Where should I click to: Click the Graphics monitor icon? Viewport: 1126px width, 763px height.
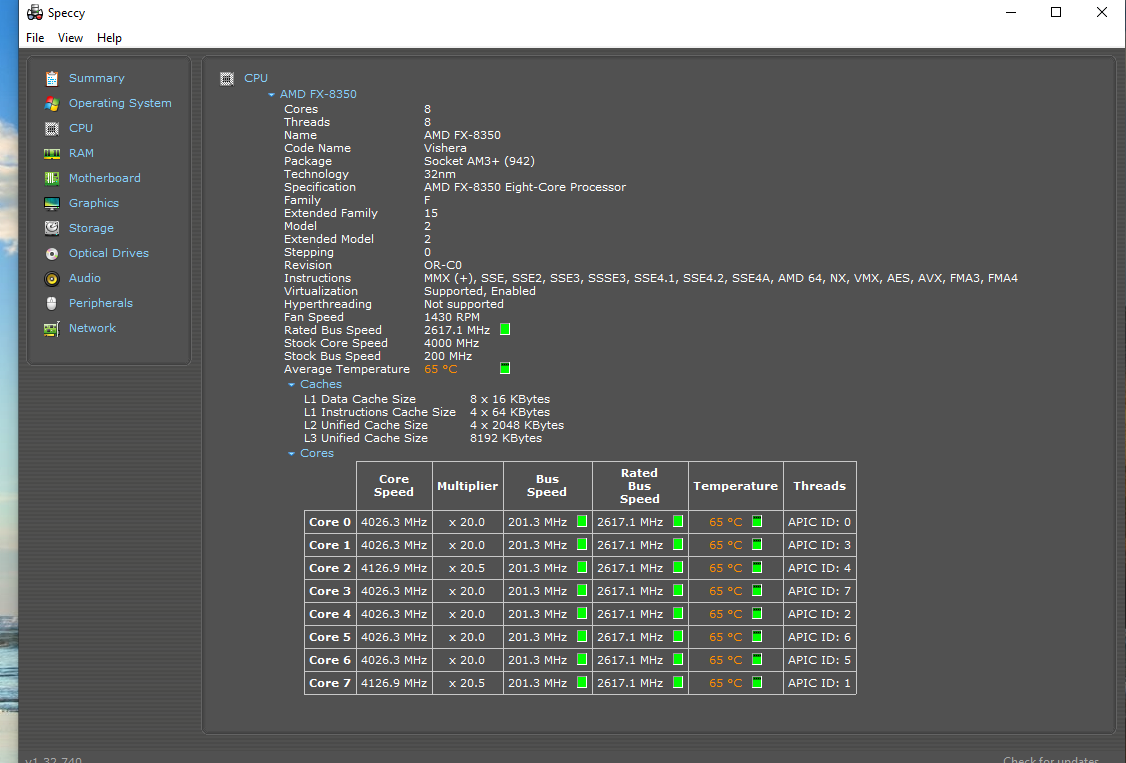click(x=51, y=203)
